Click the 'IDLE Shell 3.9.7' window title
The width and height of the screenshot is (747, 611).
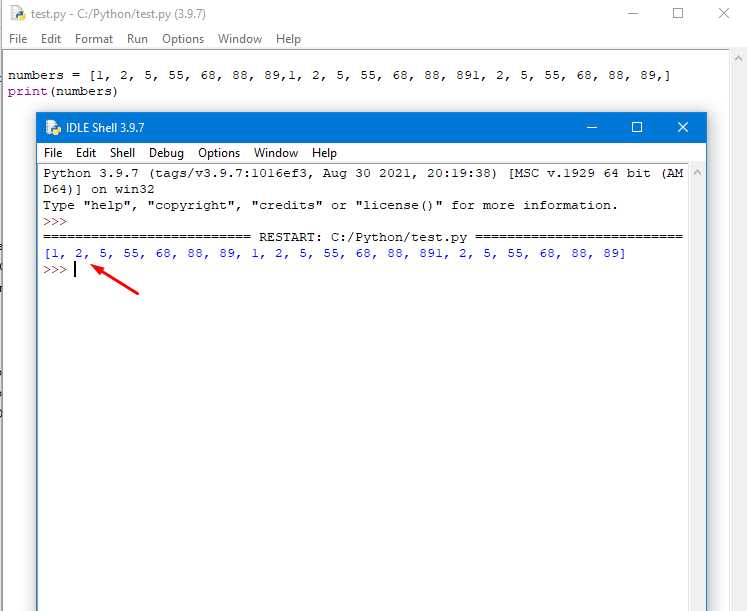point(105,128)
